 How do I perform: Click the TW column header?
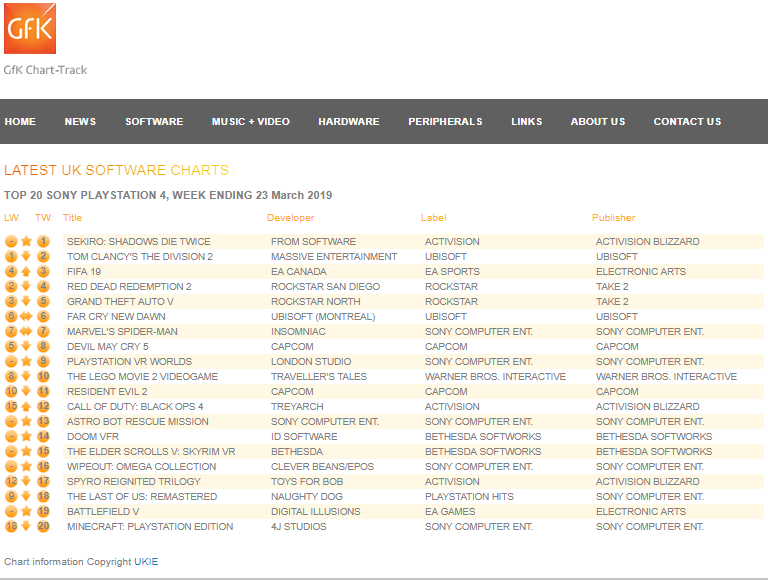[43, 218]
